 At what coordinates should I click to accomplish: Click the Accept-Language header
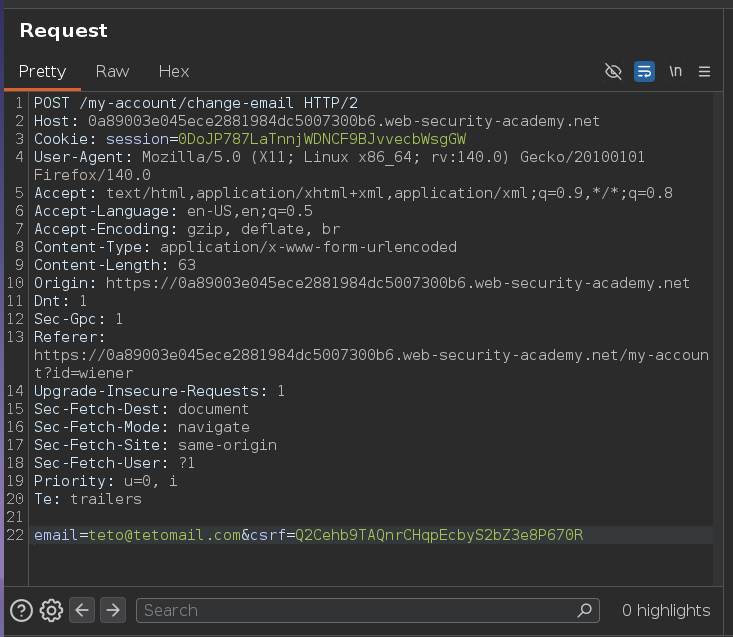coord(173,211)
